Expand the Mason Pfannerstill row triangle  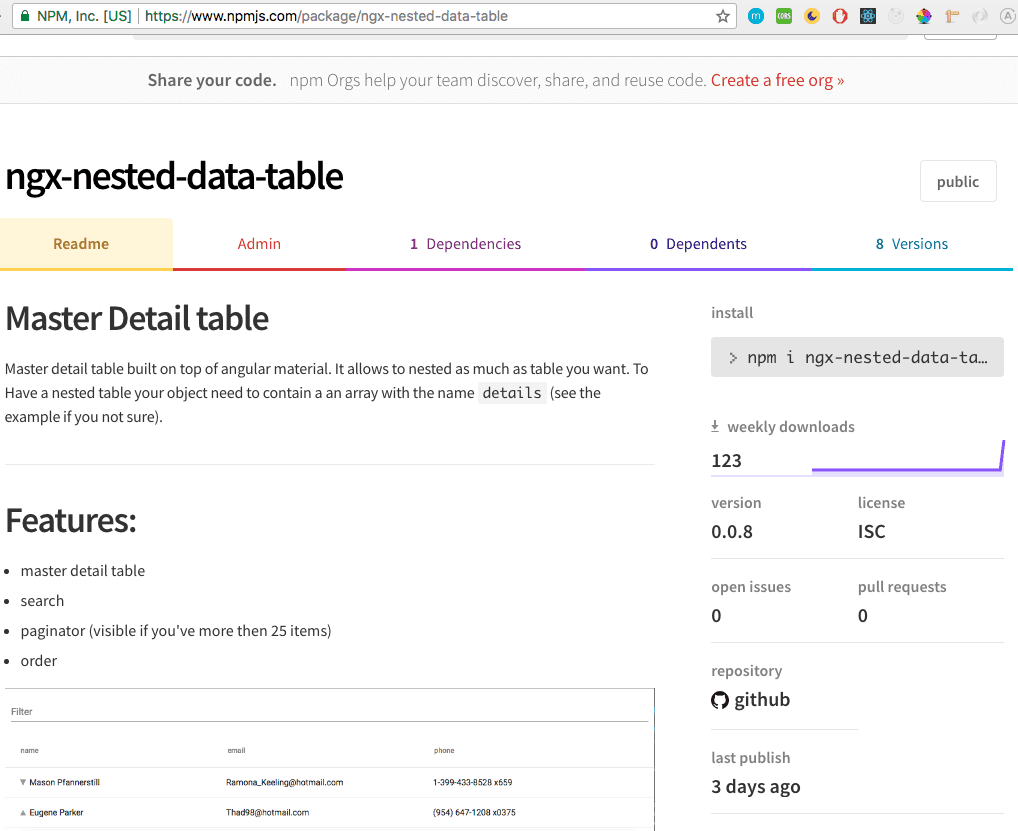coord(23,782)
